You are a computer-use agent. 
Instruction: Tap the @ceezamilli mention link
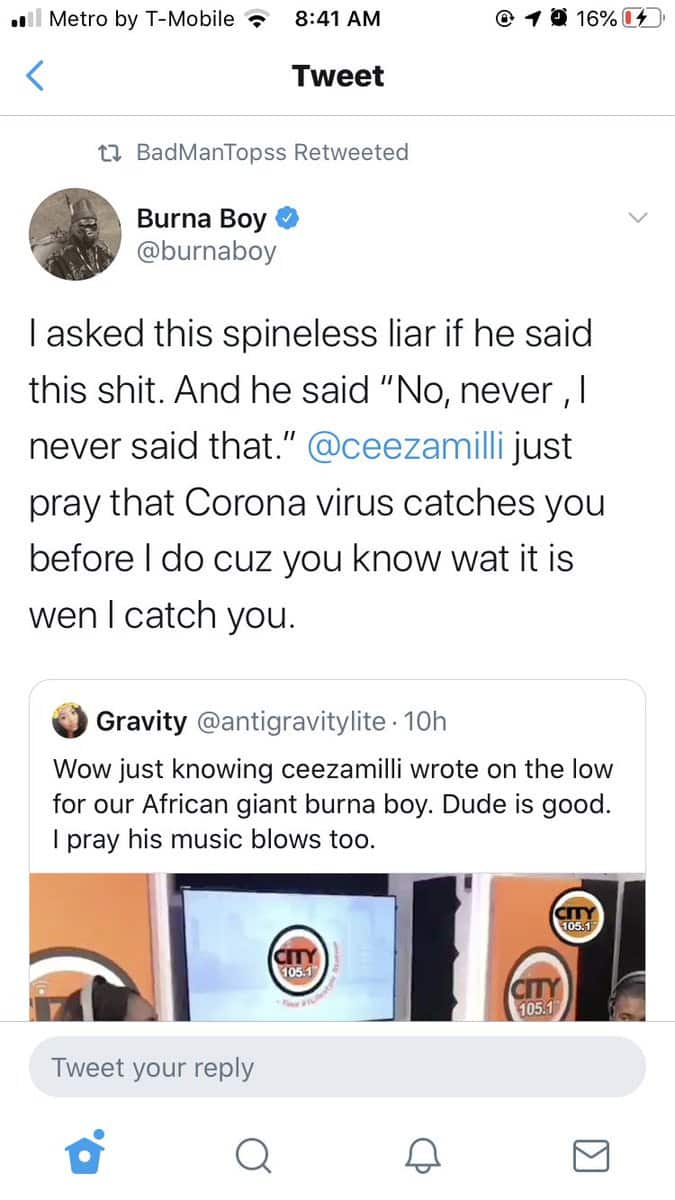(406, 448)
